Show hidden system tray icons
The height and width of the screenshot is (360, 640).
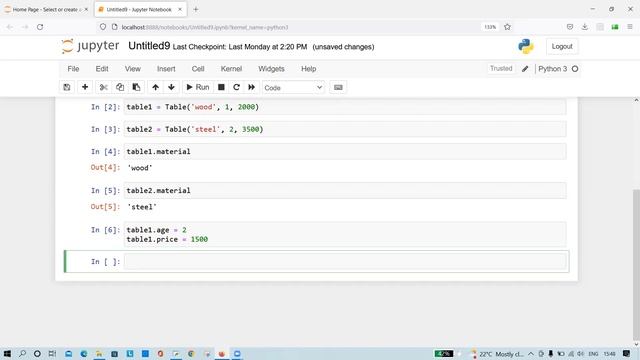[x=531, y=354]
